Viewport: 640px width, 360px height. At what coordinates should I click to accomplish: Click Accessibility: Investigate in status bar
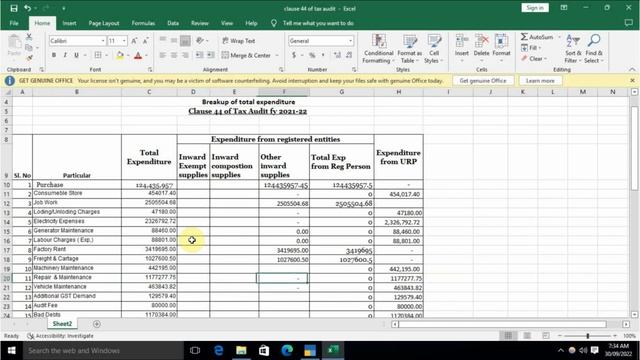tap(60, 336)
